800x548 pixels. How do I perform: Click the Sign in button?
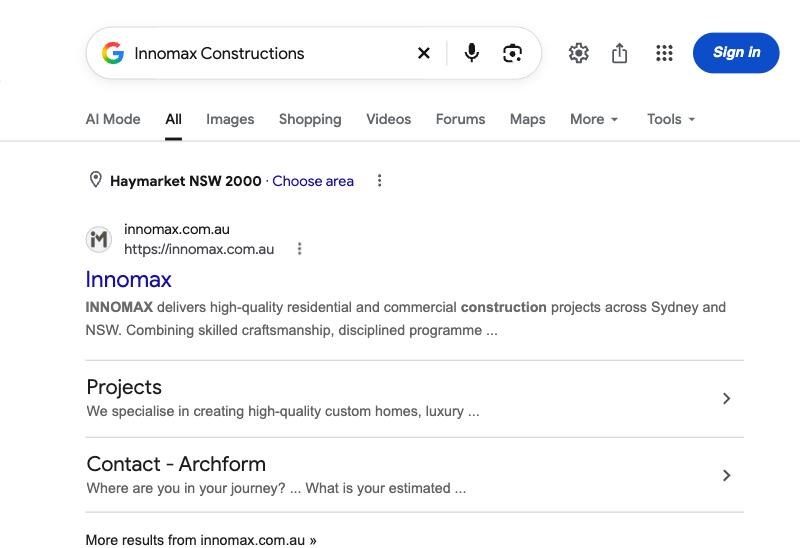click(x=736, y=53)
